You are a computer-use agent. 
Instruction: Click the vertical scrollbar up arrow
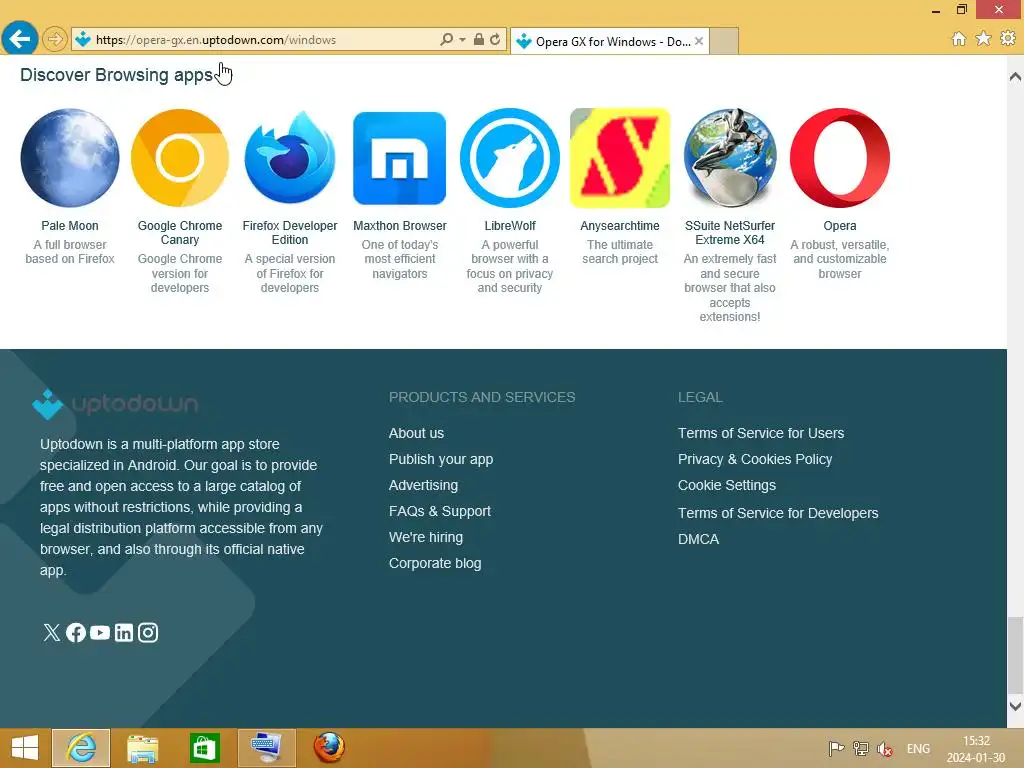(1016, 77)
